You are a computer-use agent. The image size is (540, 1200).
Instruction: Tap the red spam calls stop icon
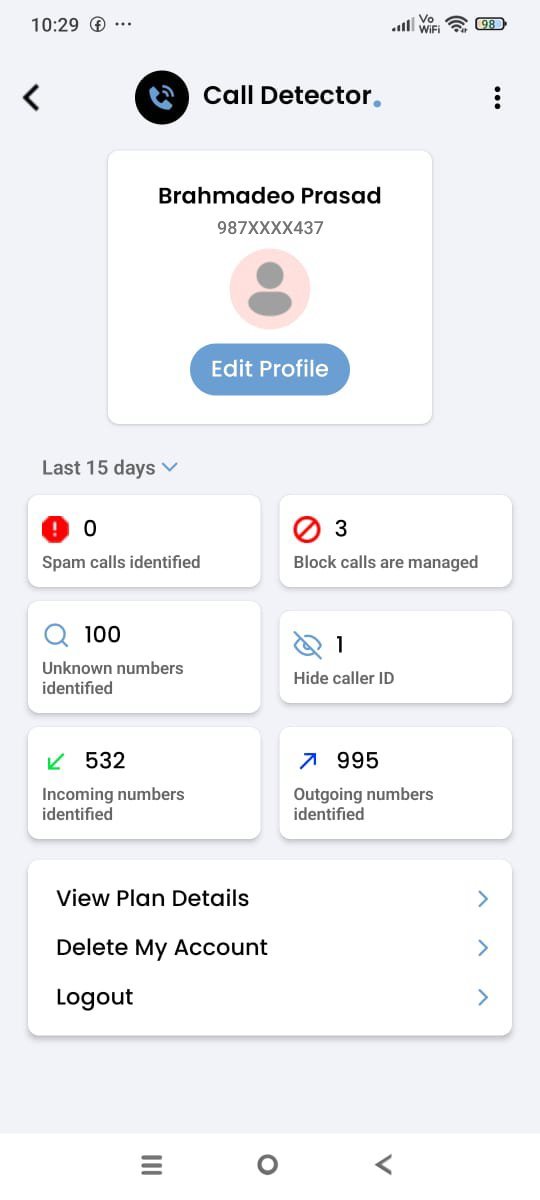pos(56,529)
